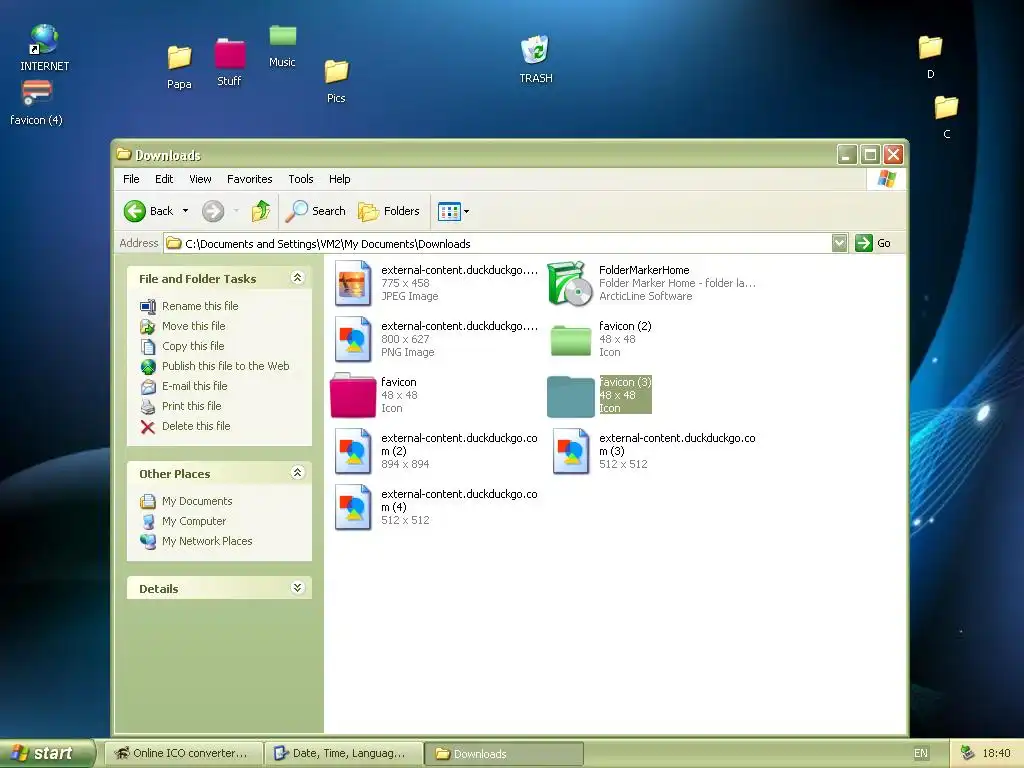
Task: Open the Favorites menu
Action: pyautogui.click(x=249, y=179)
